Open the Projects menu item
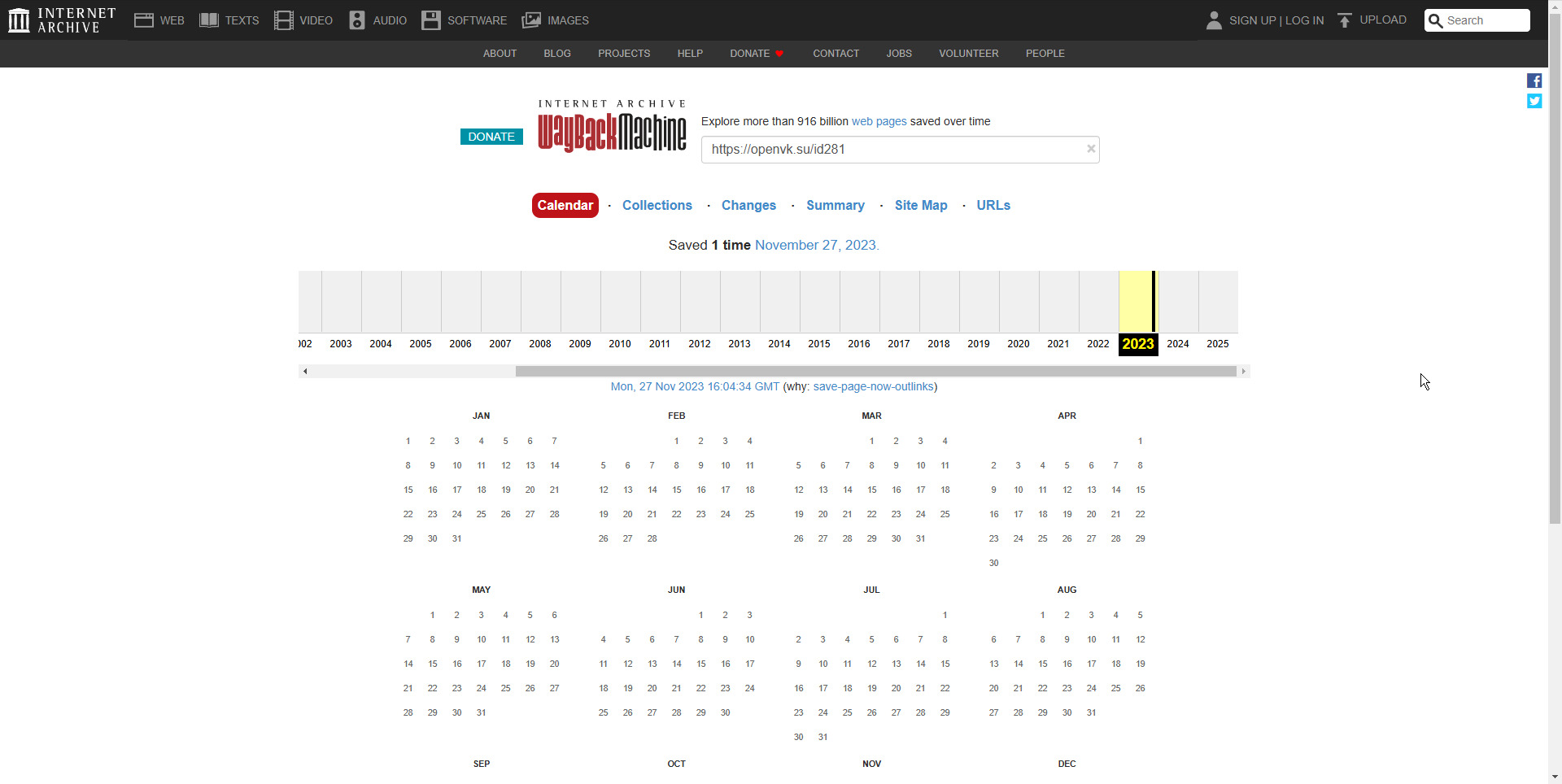Screen dimensions: 1562x784 624,54
